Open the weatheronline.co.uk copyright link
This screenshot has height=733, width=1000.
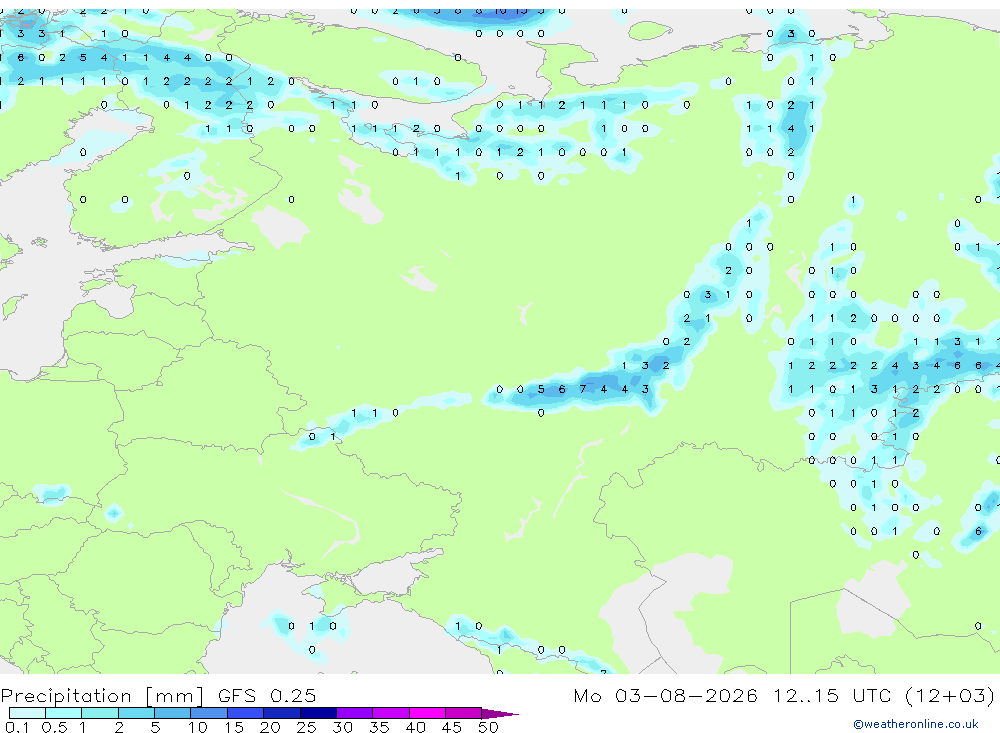click(916, 724)
